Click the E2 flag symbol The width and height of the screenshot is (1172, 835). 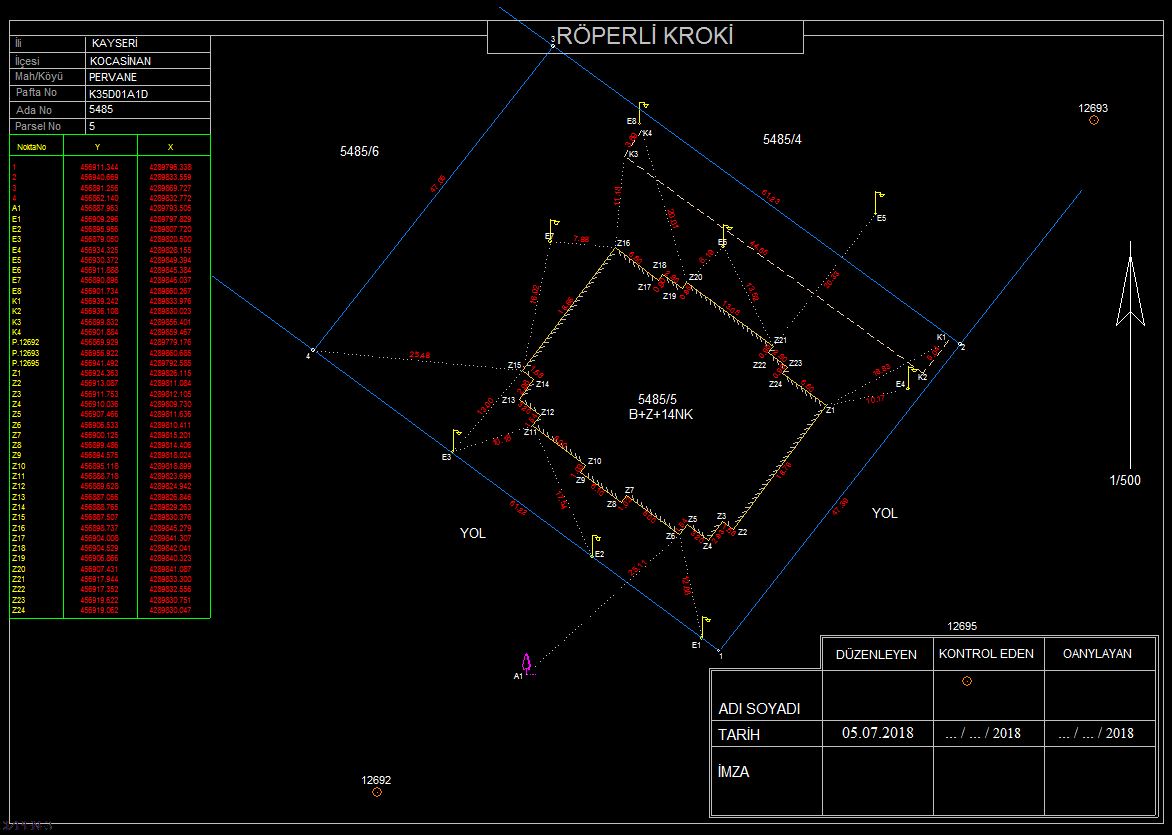pos(596,546)
